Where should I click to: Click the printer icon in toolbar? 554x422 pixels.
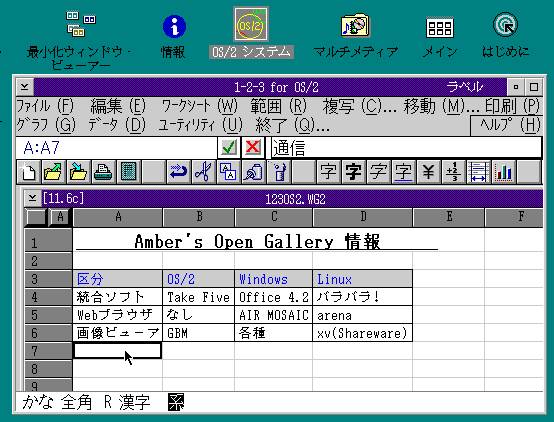click(104, 172)
